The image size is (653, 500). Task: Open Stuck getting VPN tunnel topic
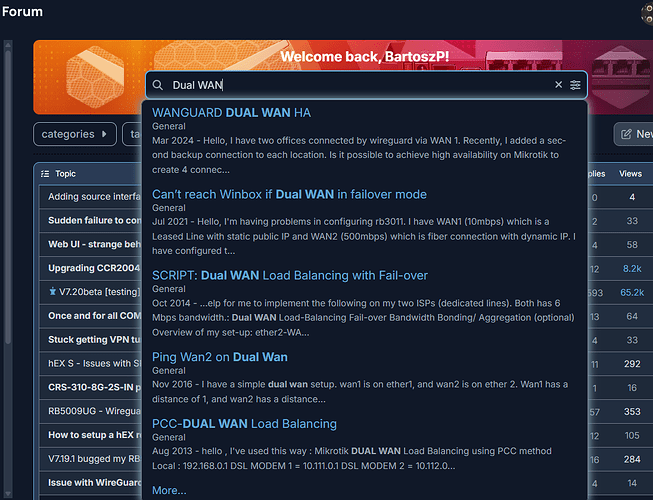[x=95, y=340]
